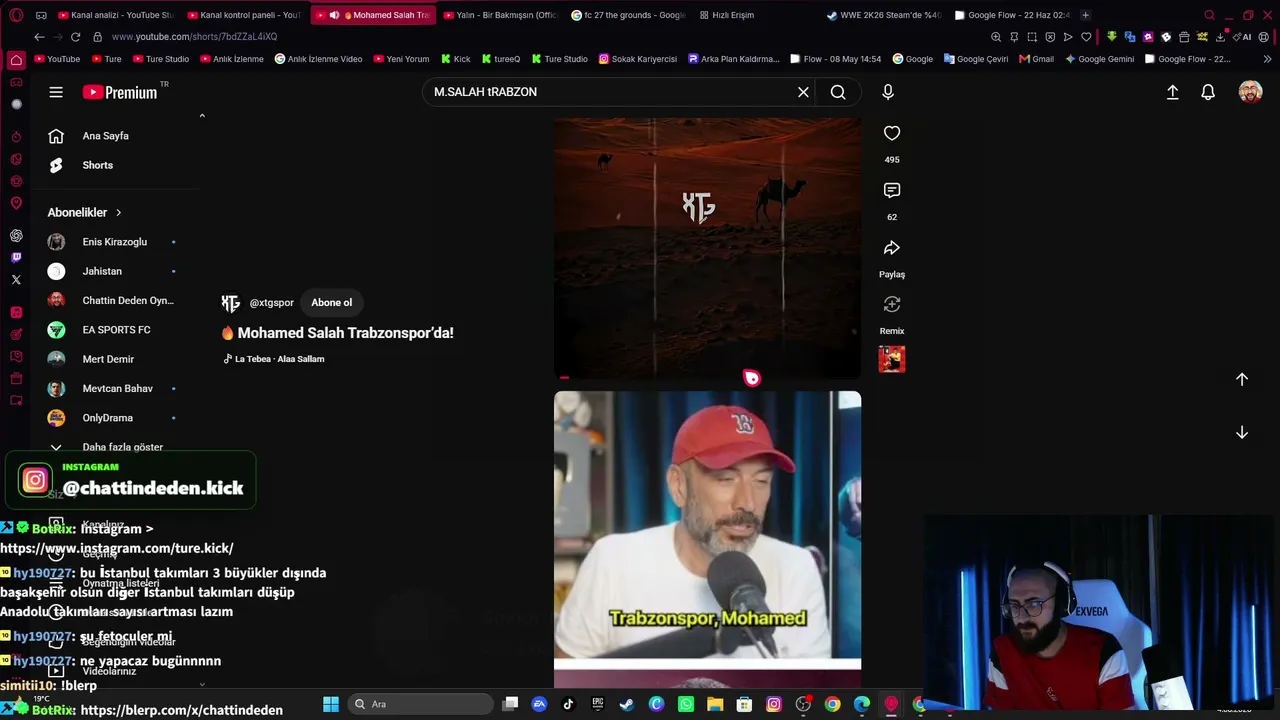Go to the next short with down arrow
1280x720 pixels.
1242,432
